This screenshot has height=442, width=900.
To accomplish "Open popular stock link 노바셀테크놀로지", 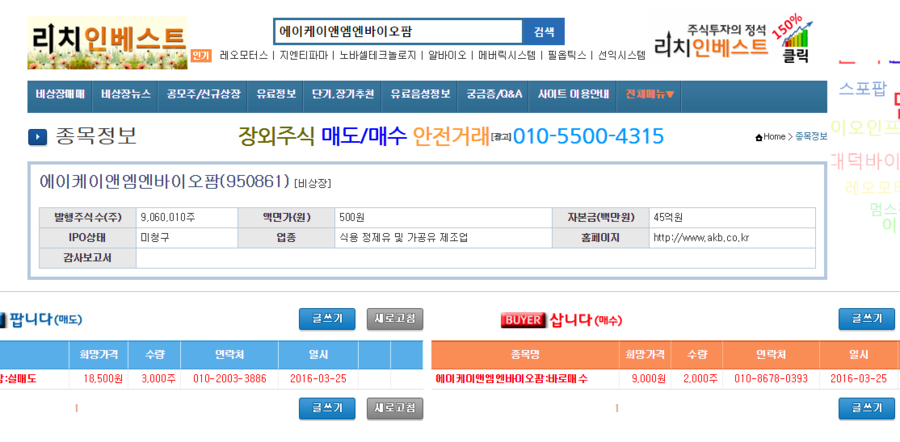I will (377, 56).
